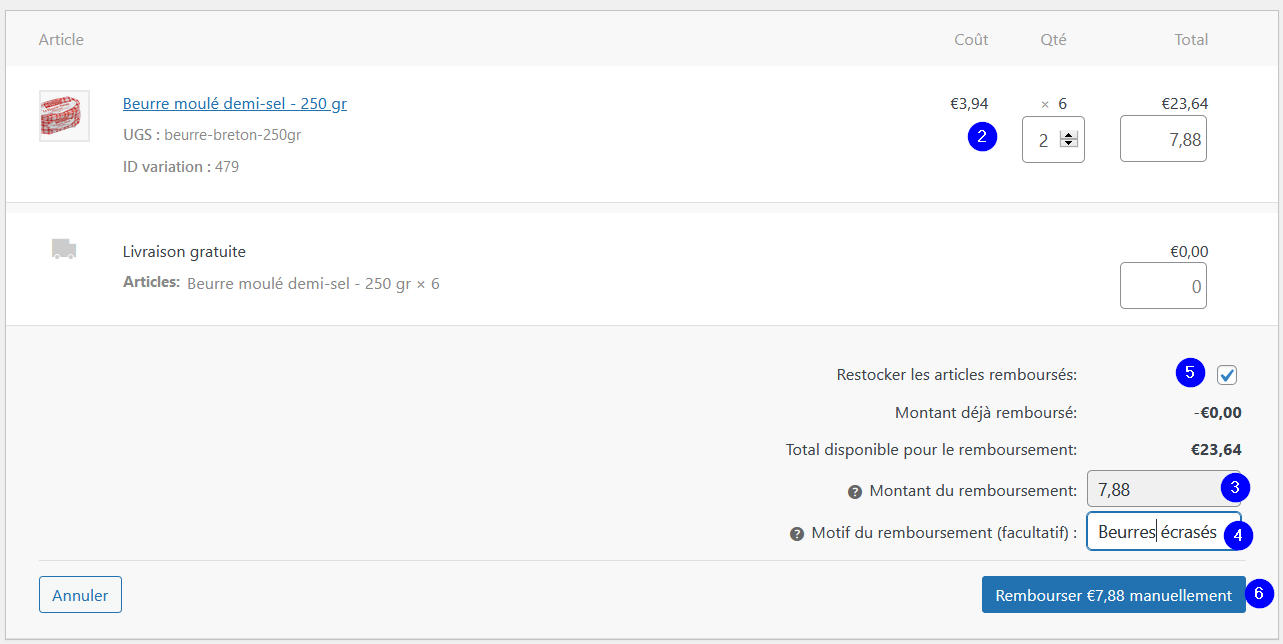Click the blue number 2 step marker
This screenshot has height=644, width=1283.
[x=983, y=138]
